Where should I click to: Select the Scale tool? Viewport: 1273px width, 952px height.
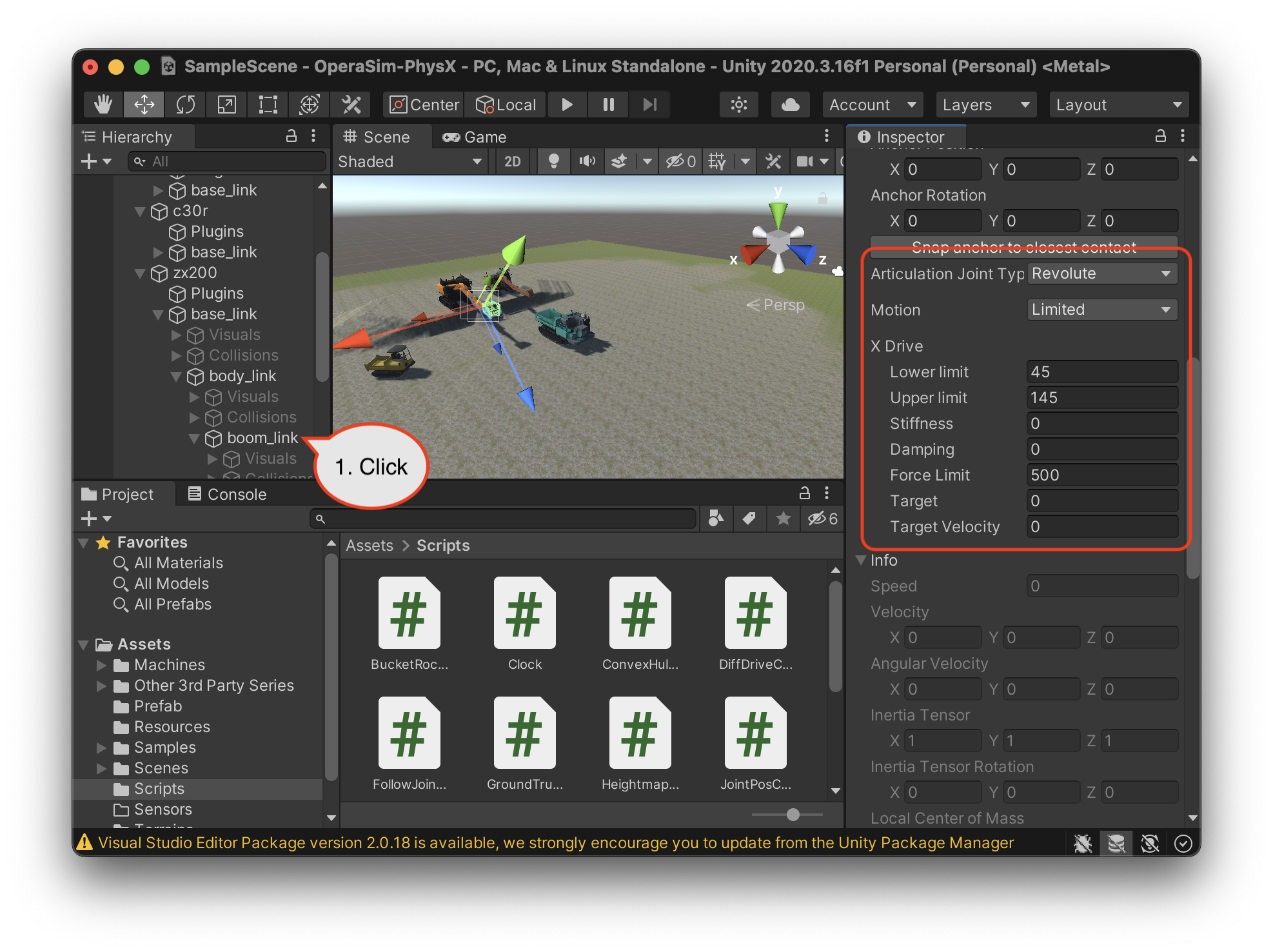point(227,104)
